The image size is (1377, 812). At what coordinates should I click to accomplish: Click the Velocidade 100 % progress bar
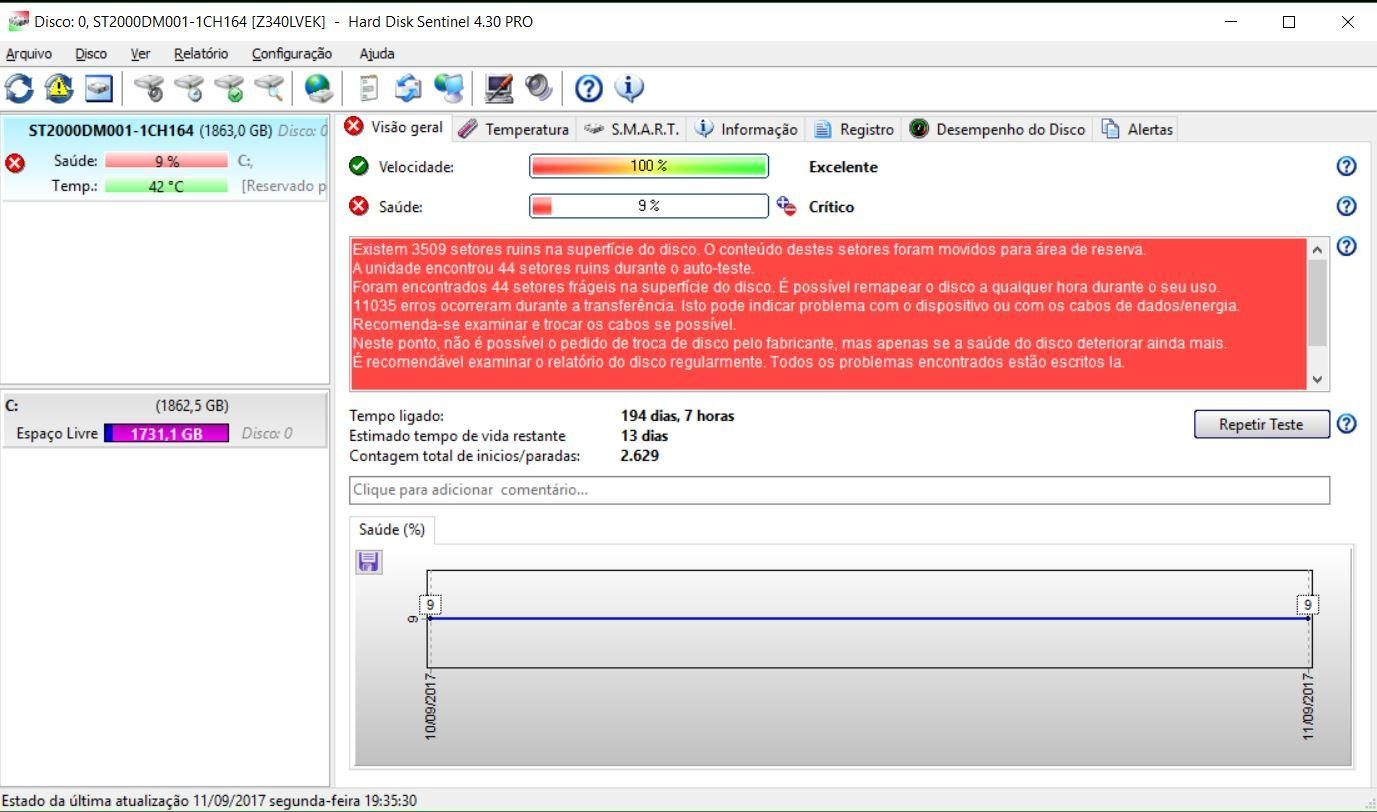(649, 166)
